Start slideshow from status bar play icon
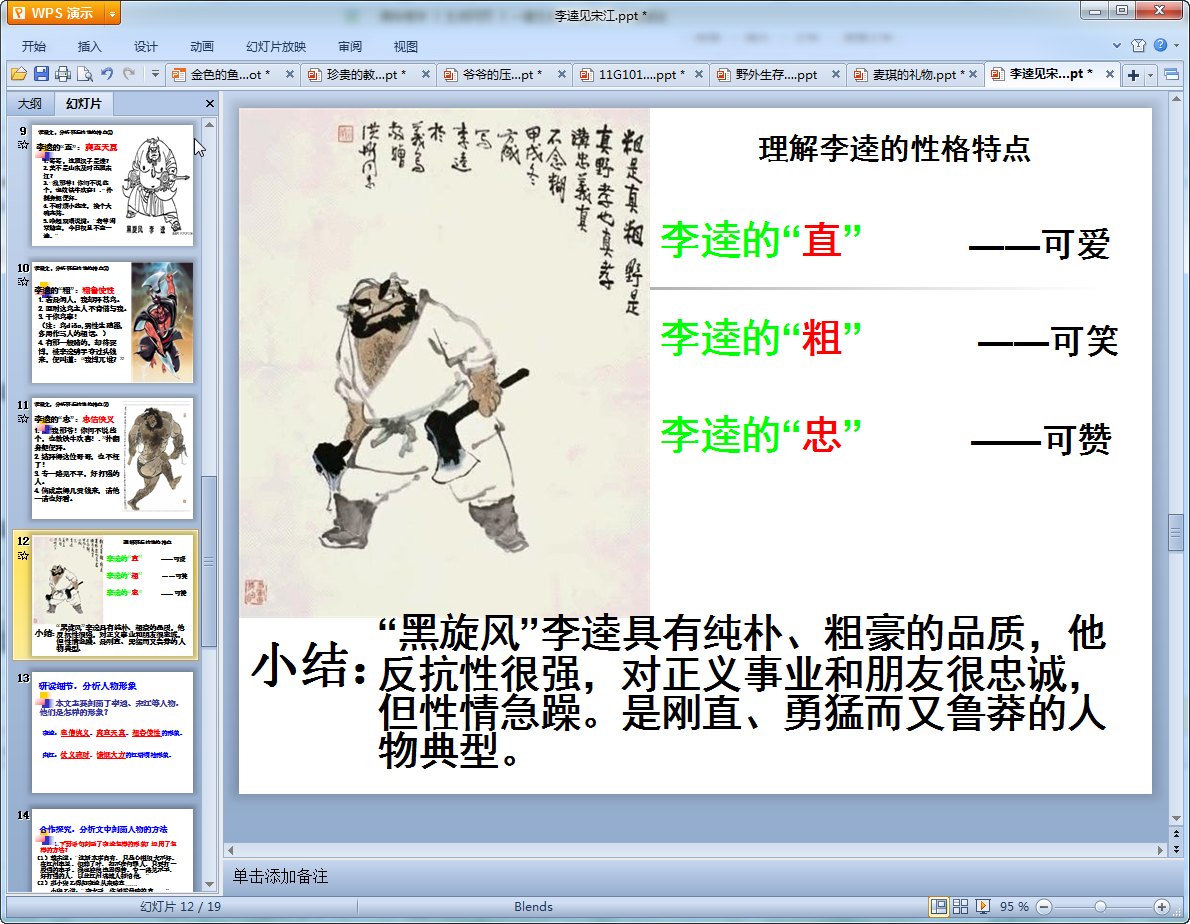Screen dimensions: 1190x924 (983, 907)
